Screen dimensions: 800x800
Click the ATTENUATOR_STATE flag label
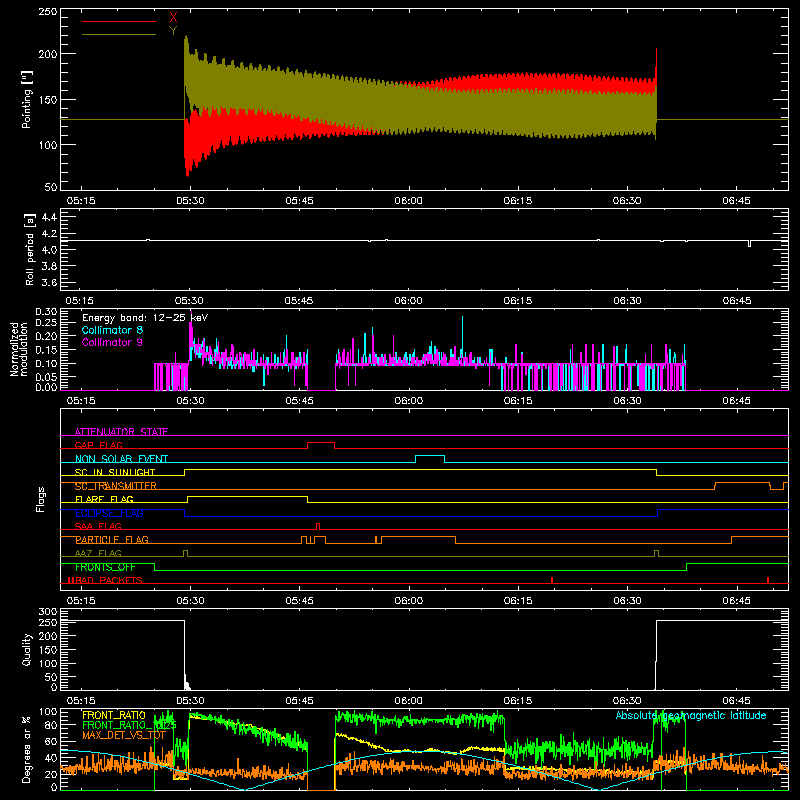(121, 432)
